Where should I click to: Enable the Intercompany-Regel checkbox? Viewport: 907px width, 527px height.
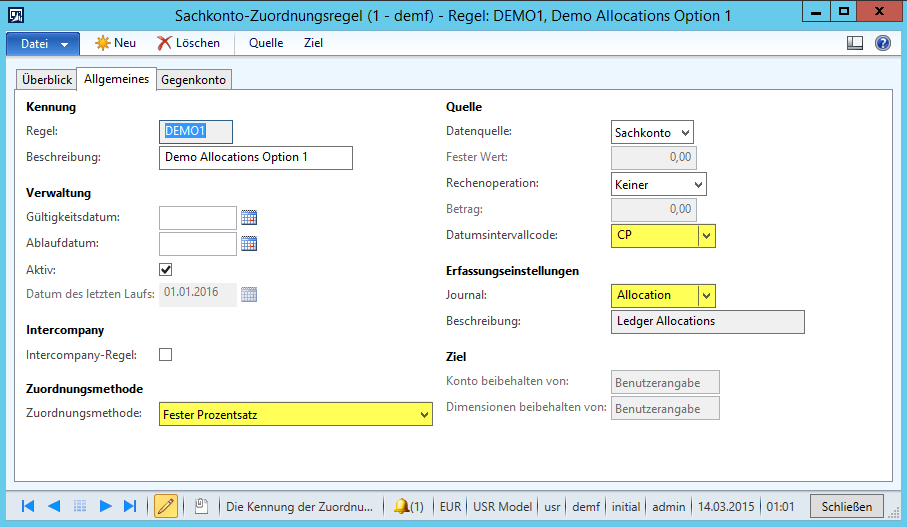click(x=166, y=354)
